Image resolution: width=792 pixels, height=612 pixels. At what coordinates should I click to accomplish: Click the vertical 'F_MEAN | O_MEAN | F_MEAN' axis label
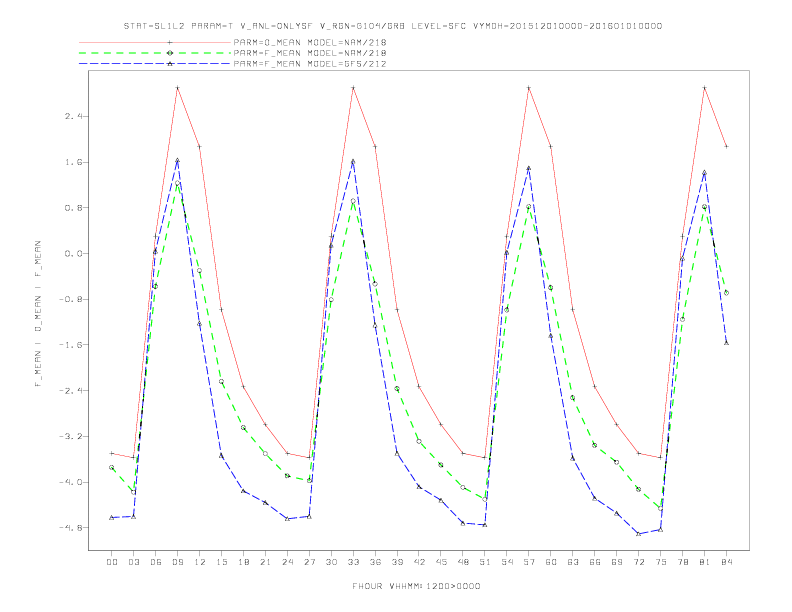38,314
